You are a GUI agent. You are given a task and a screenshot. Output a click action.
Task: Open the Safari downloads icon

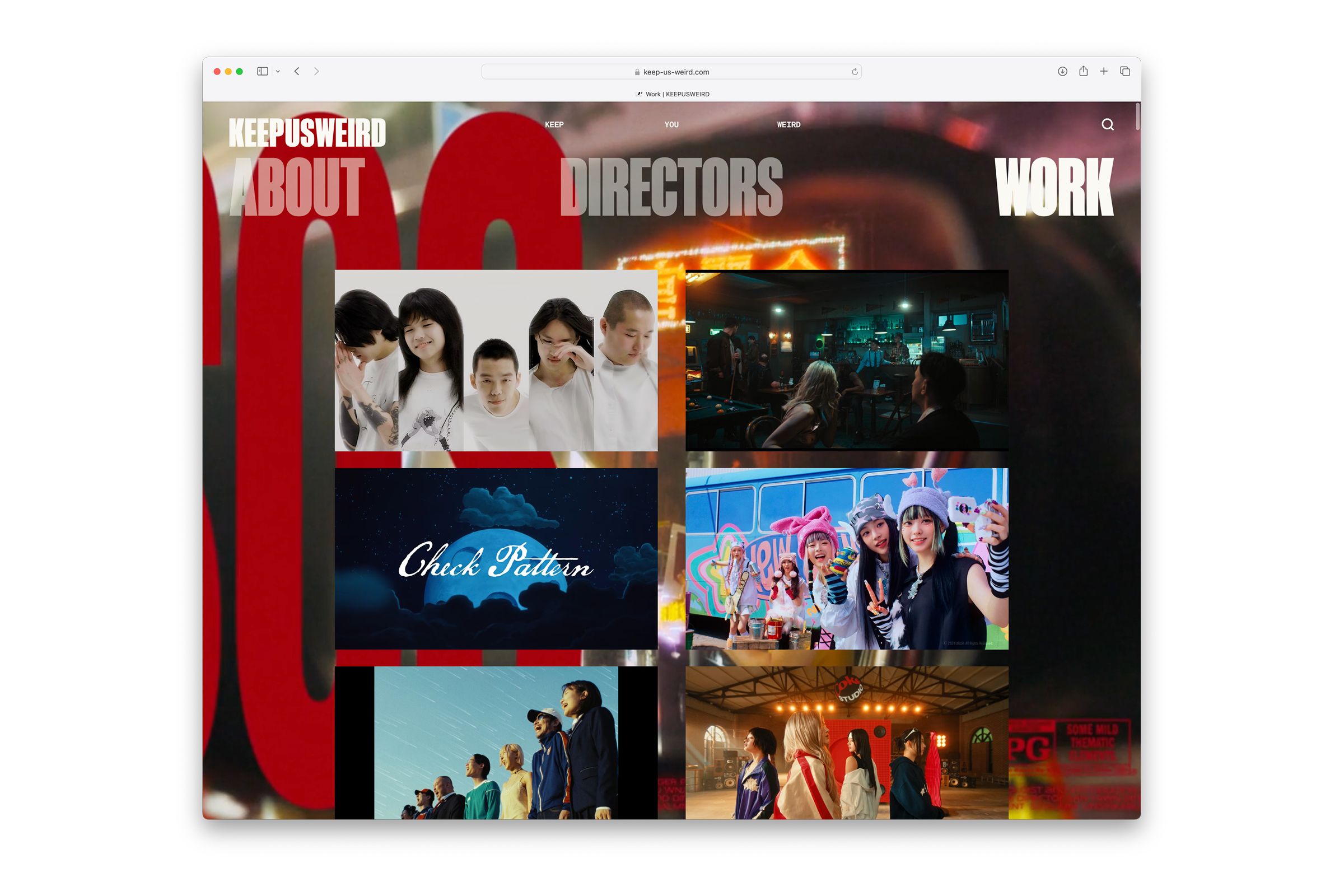pyautogui.click(x=1062, y=72)
